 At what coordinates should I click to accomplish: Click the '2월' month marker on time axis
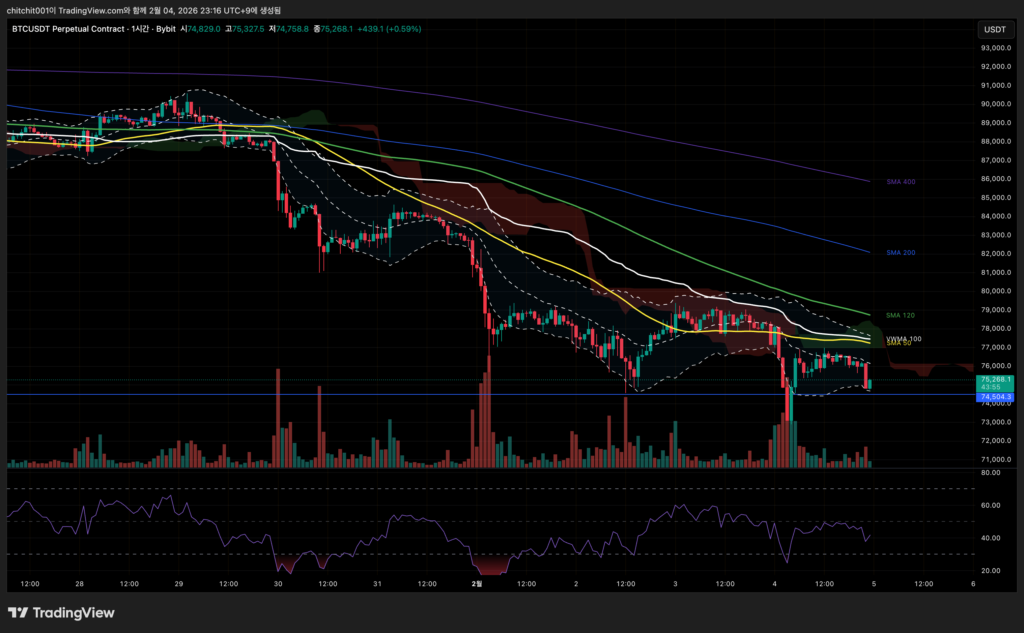[x=477, y=583]
